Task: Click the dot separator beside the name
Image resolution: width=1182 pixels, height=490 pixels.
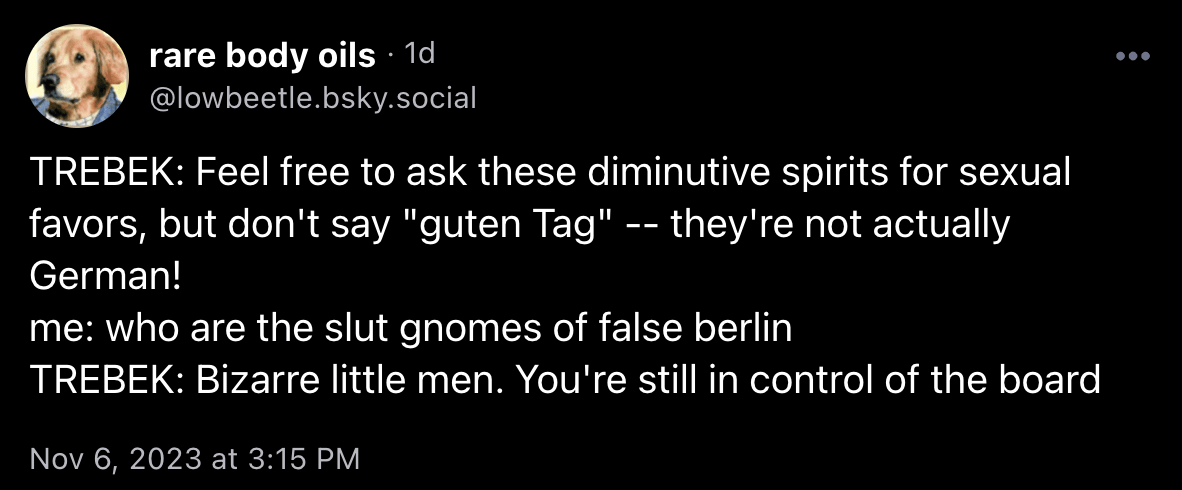Action: point(391,56)
